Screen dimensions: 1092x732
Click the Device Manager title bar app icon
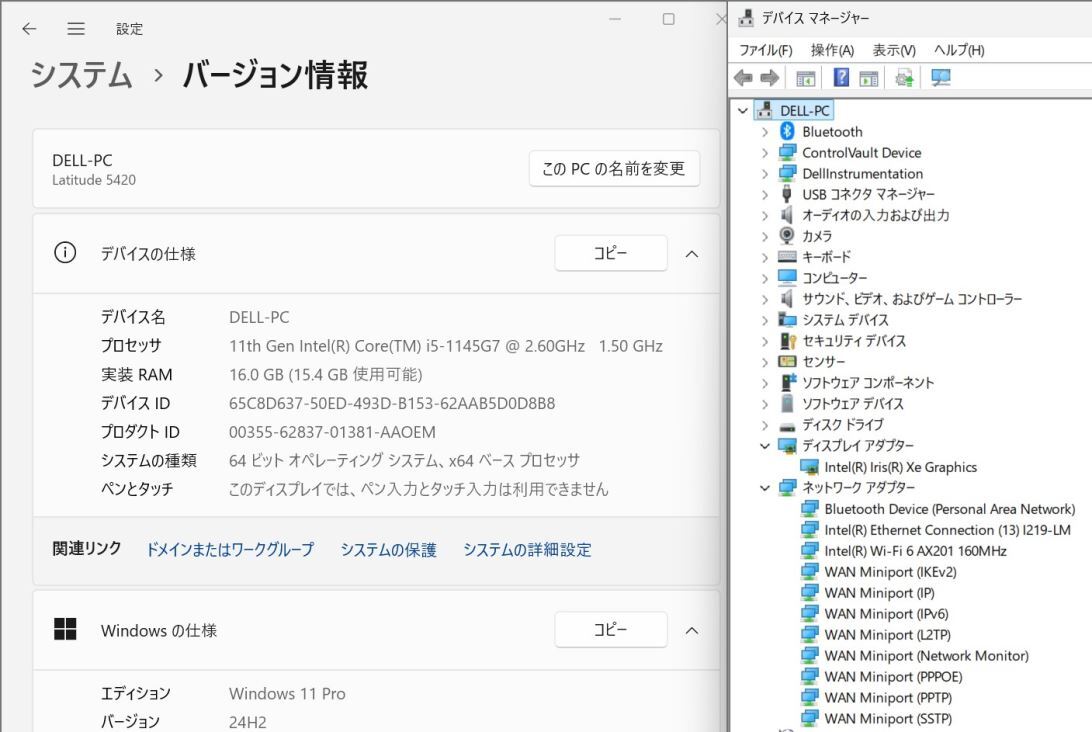[746, 18]
